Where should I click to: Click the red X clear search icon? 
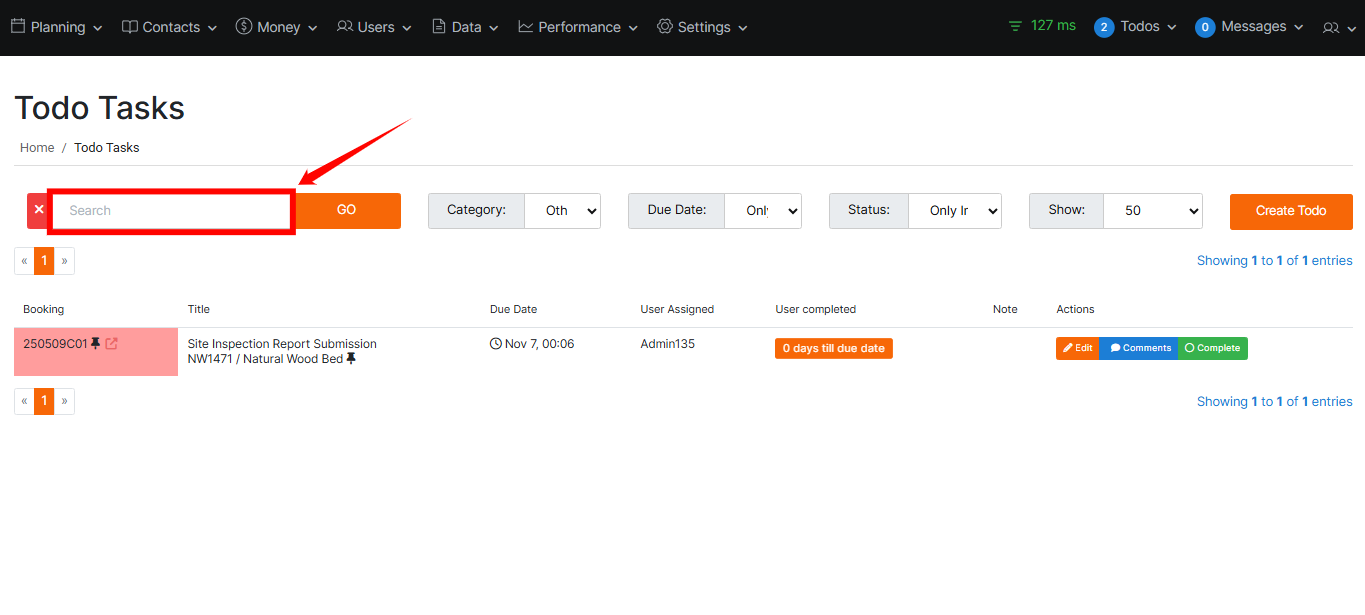[39, 210]
